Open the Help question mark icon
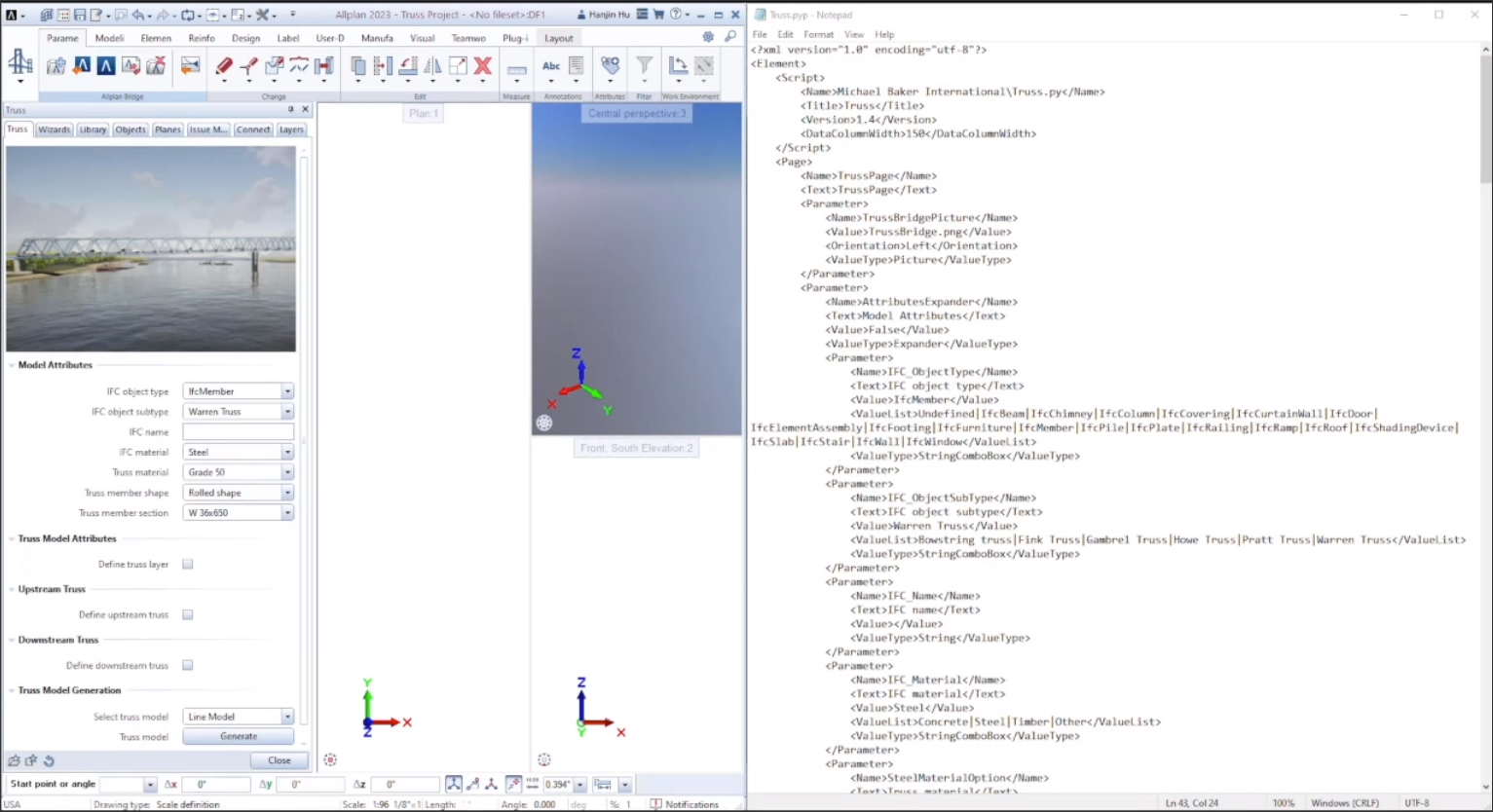This screenshot has height=812, width=1493. point(675,15)
